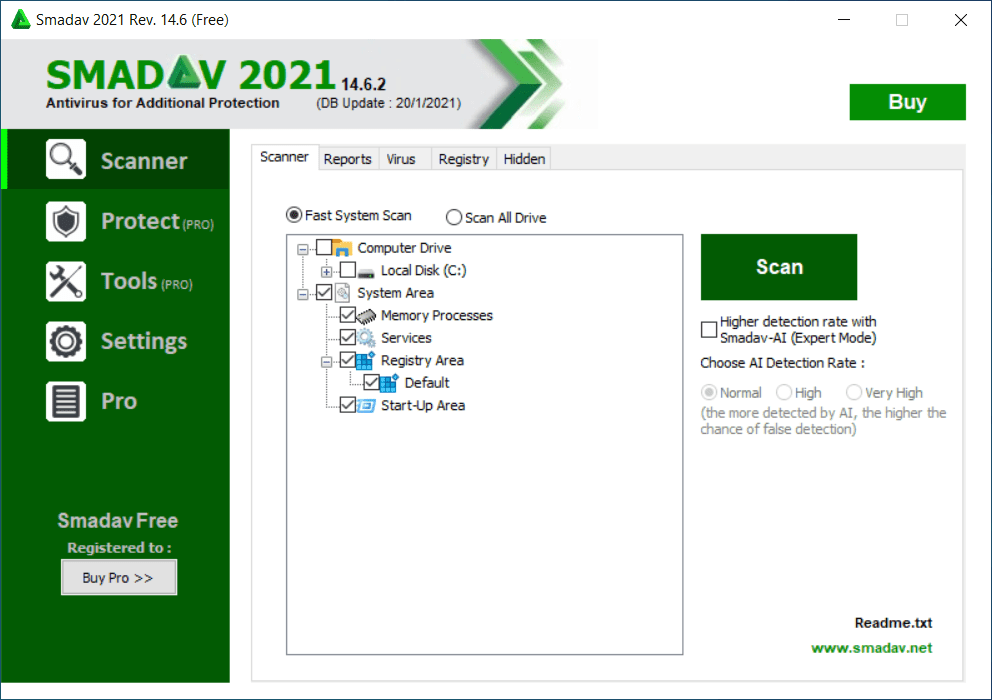
Task: Select the Scan All Drive radio button
Action: [454, 218]
